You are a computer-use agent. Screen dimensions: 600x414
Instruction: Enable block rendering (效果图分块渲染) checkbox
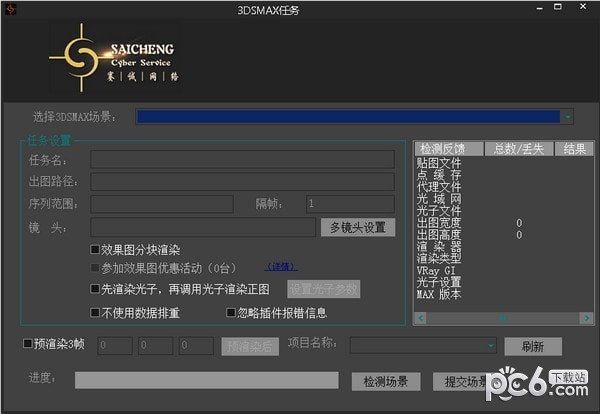click(95, 250)
